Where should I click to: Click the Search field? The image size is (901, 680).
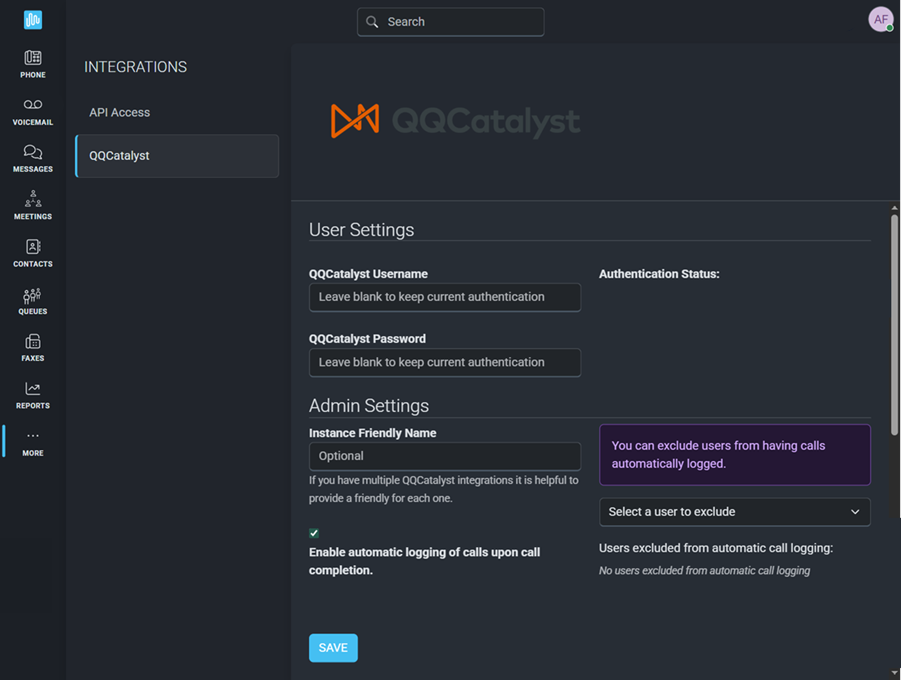click(450, 21)
